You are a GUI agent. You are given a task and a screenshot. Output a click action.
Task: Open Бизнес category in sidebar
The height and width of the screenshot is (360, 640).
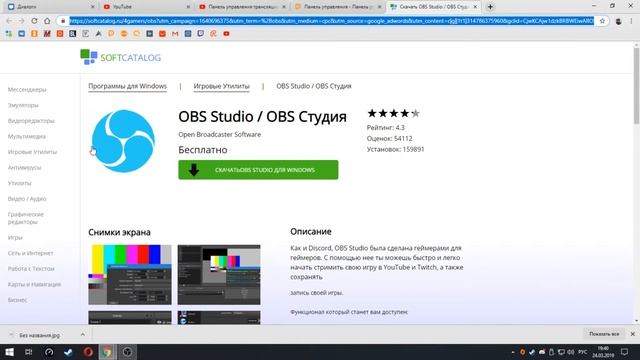(x=17, y=300)
